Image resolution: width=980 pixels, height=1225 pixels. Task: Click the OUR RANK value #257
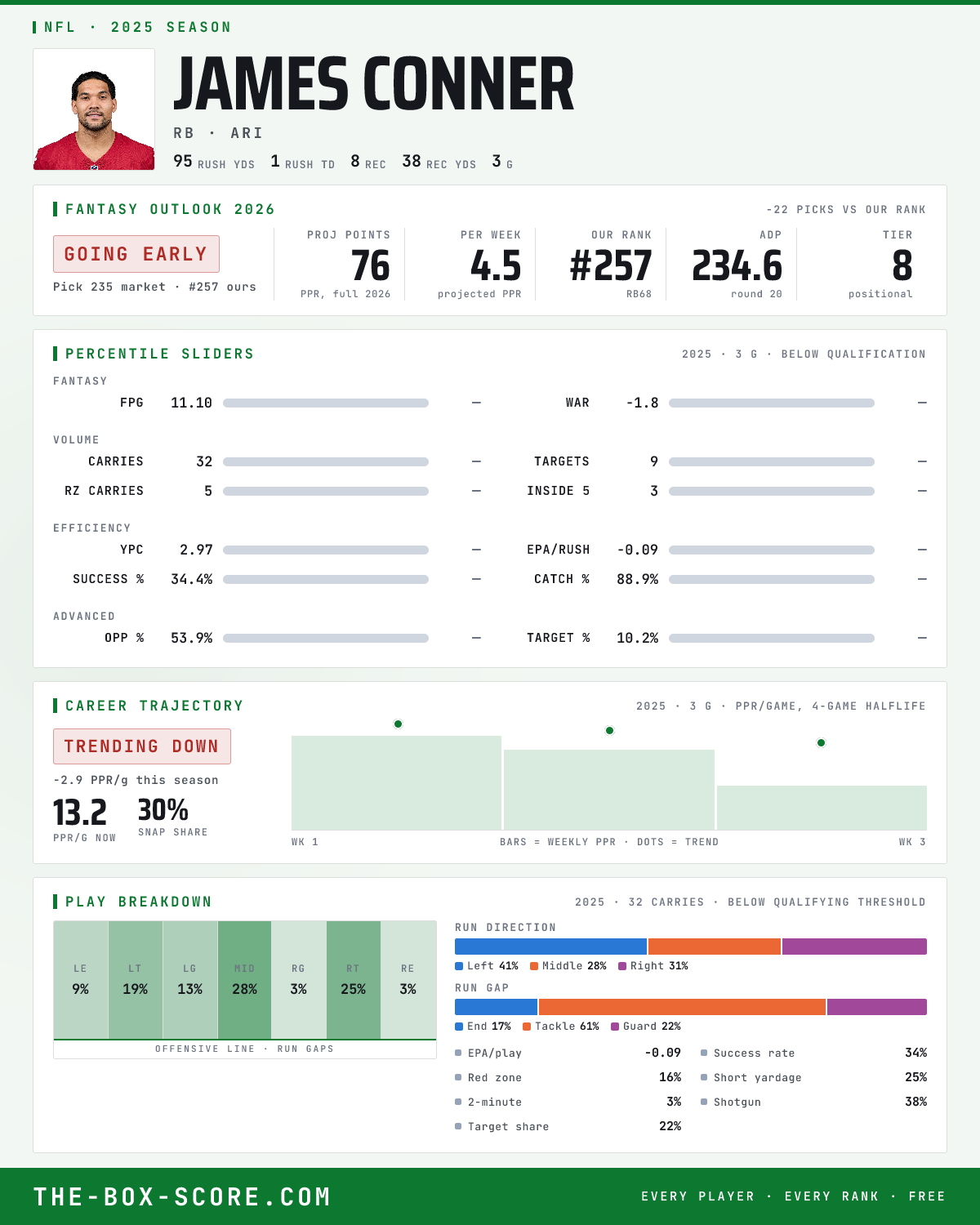point(611,266)
